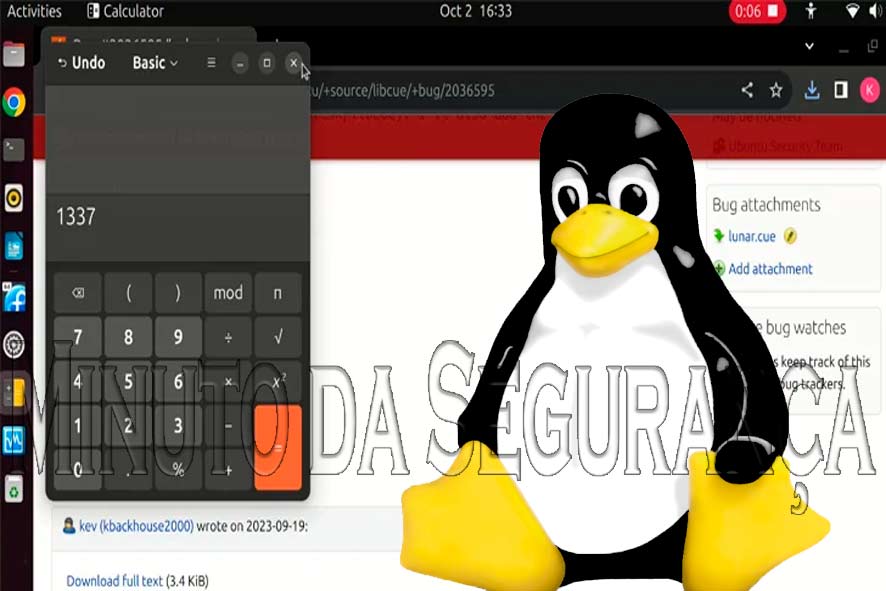886x591 pixels.
Task: Open the volume icon in the top bar
Action: (876, 11)
